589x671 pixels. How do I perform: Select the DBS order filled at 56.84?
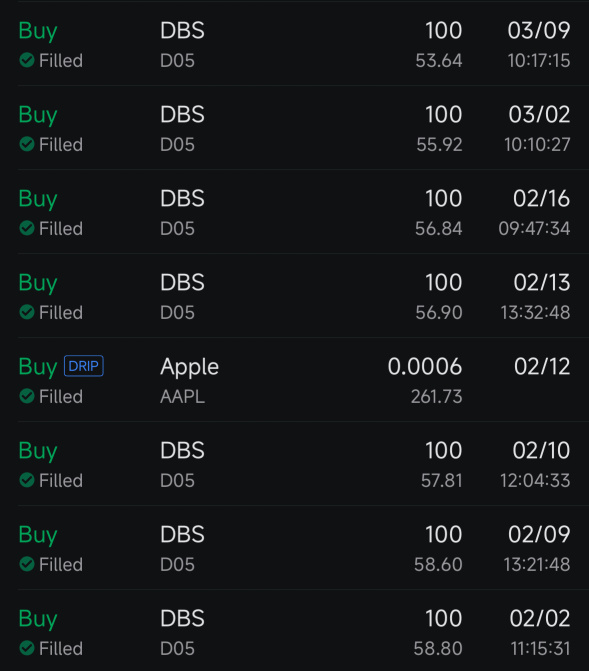(294, 211)
